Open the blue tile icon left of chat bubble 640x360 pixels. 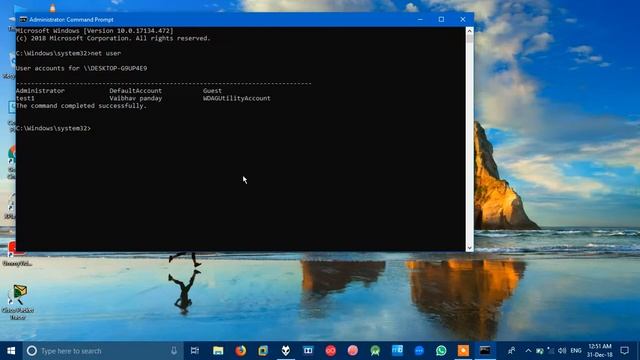[x=397, y=351]
